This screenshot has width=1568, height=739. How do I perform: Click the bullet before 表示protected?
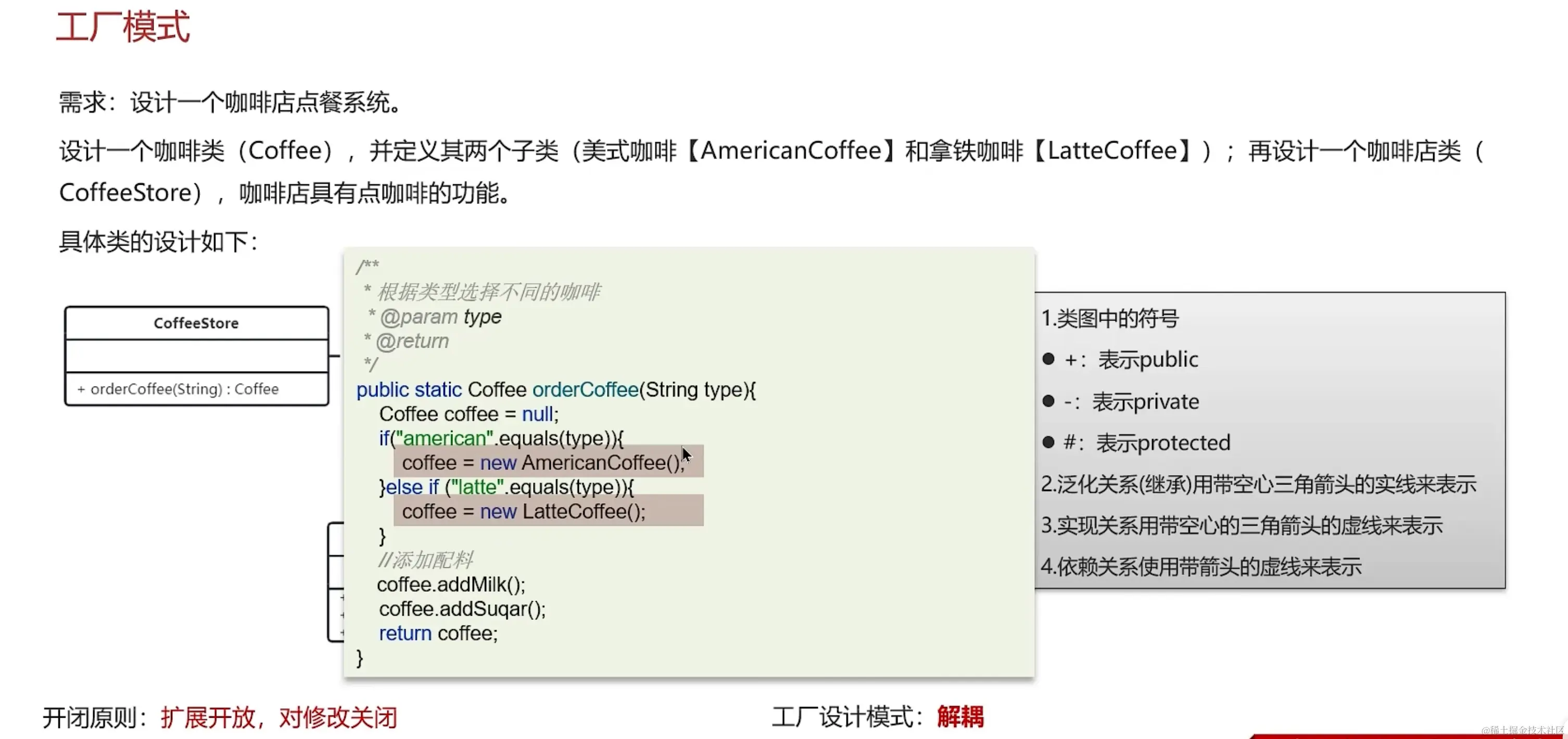pyautogui.click(x=1048, y=442)
